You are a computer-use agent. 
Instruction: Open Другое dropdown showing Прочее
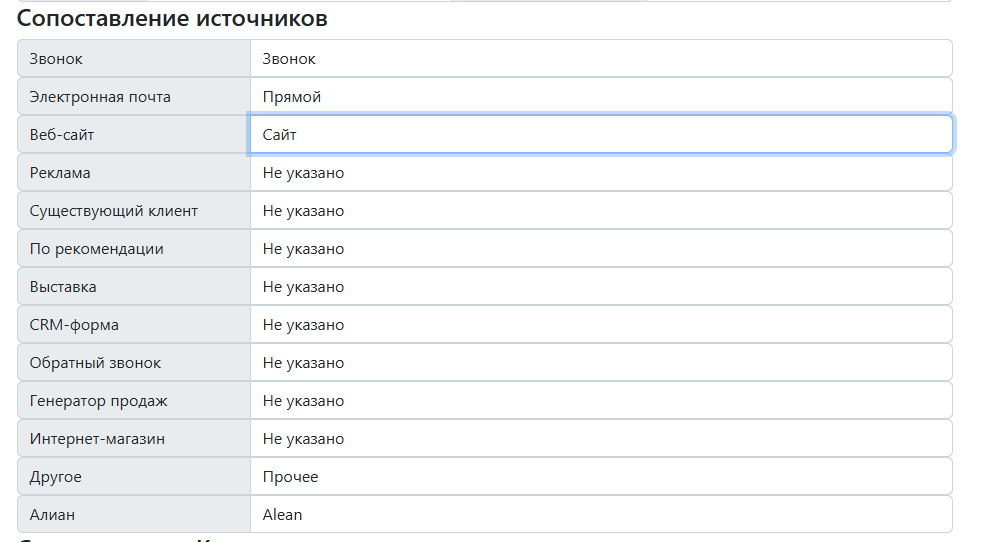601,477
